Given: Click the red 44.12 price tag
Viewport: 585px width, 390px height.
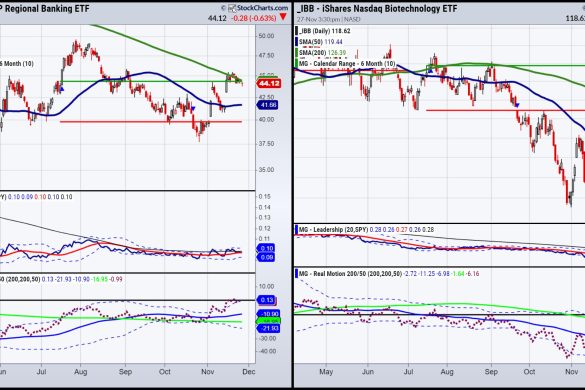Looking at the screenshot, I should 269,83.
